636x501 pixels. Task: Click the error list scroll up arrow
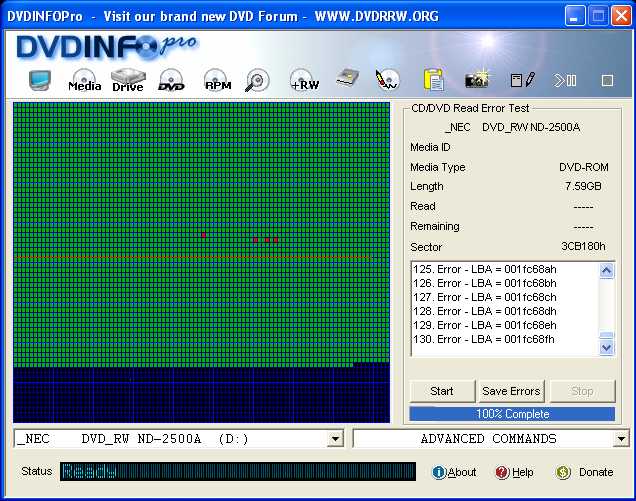click(x=606, y=271)
